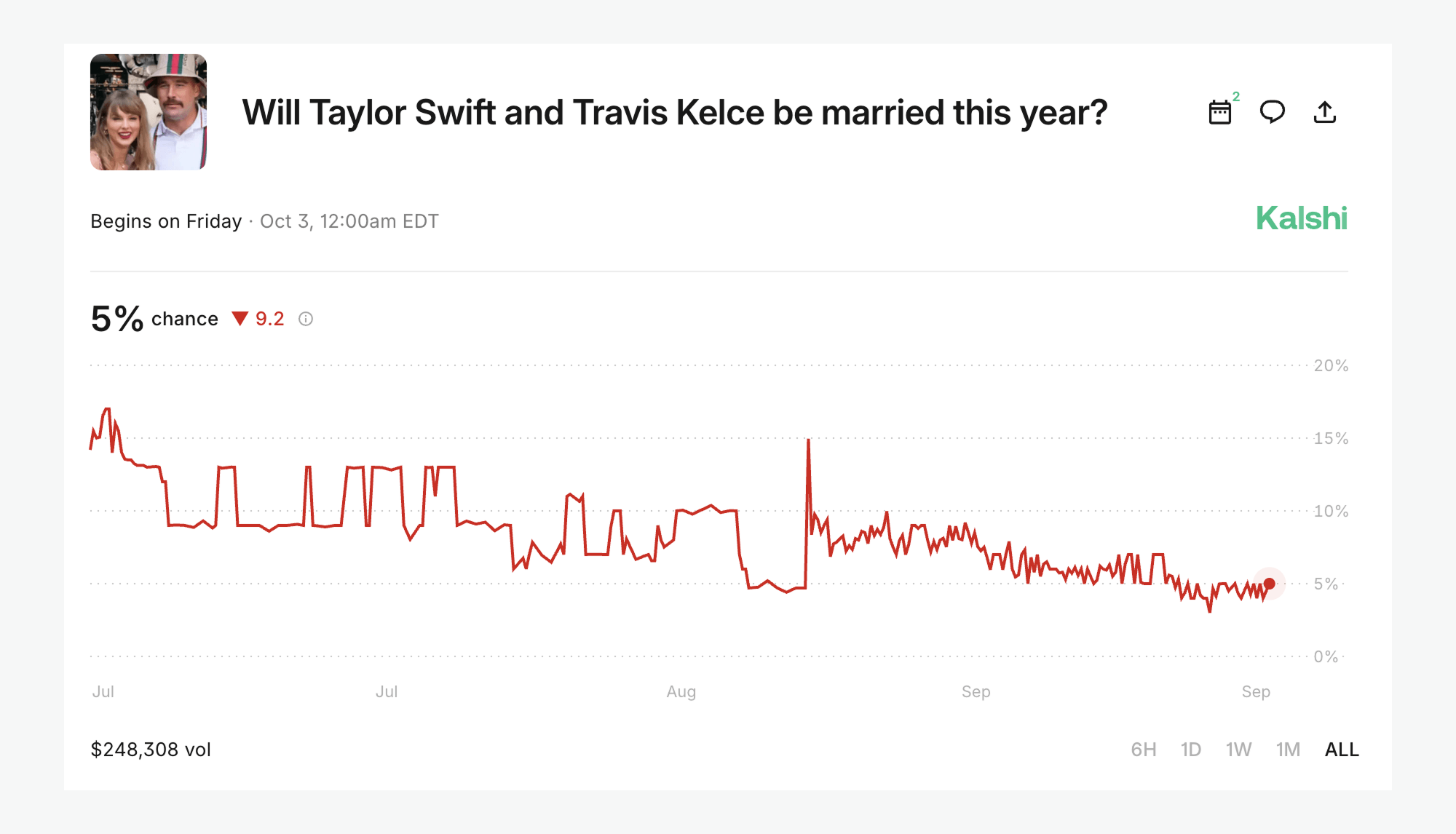Click the 20% y-axis label
Viewport: 1456px width, 834px height.
pyautogui.click(x=1331, y=366)
